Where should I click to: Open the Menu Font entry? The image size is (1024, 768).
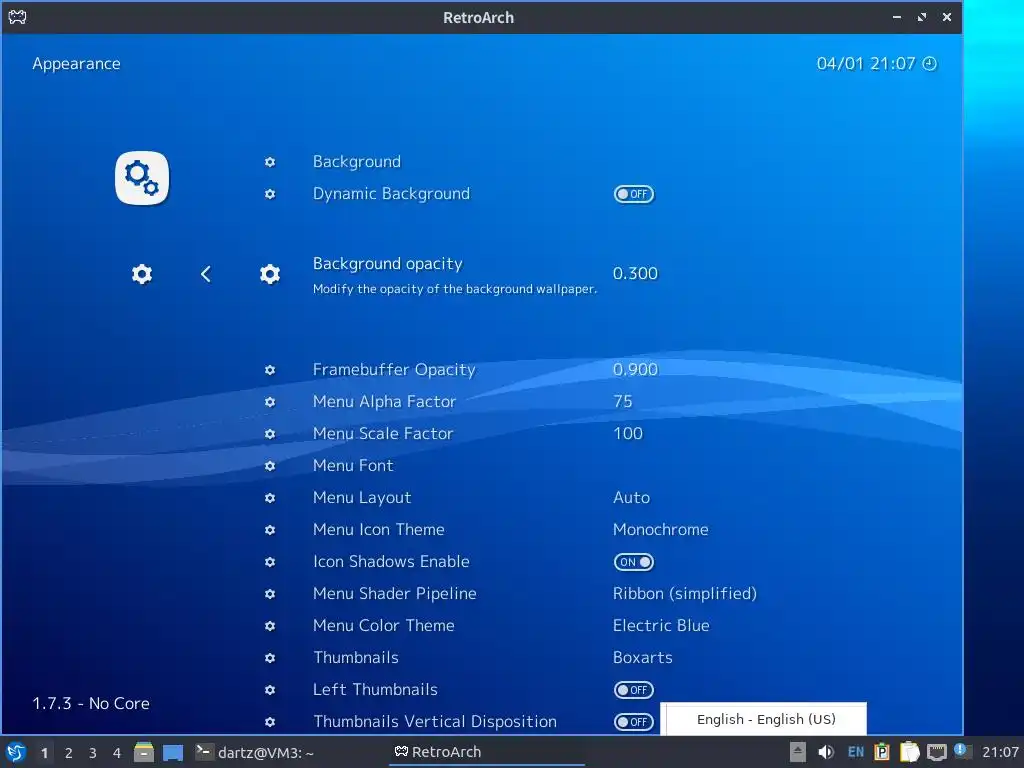coord(353,466)
